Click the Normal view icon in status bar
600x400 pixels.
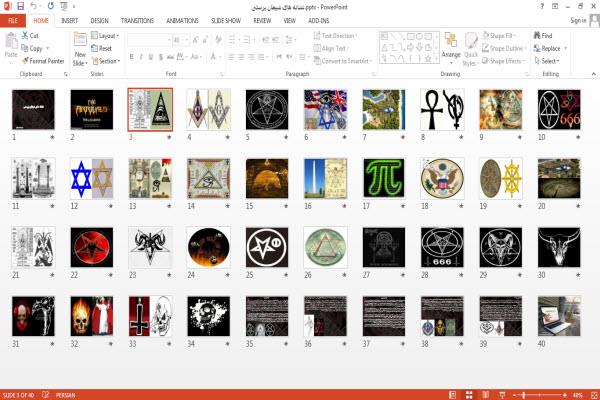pos(452,395)
